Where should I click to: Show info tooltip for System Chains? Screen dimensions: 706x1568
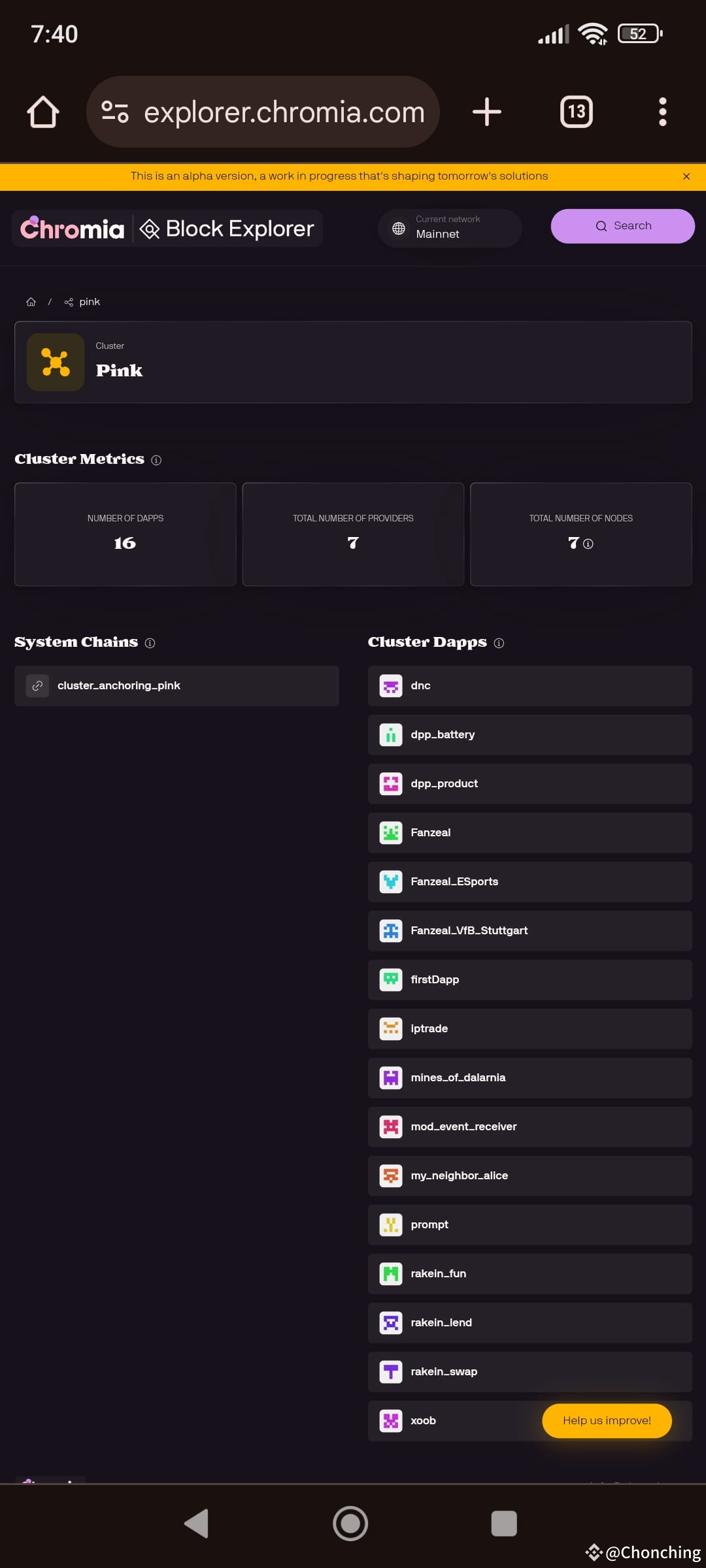(x=150, y=643)
